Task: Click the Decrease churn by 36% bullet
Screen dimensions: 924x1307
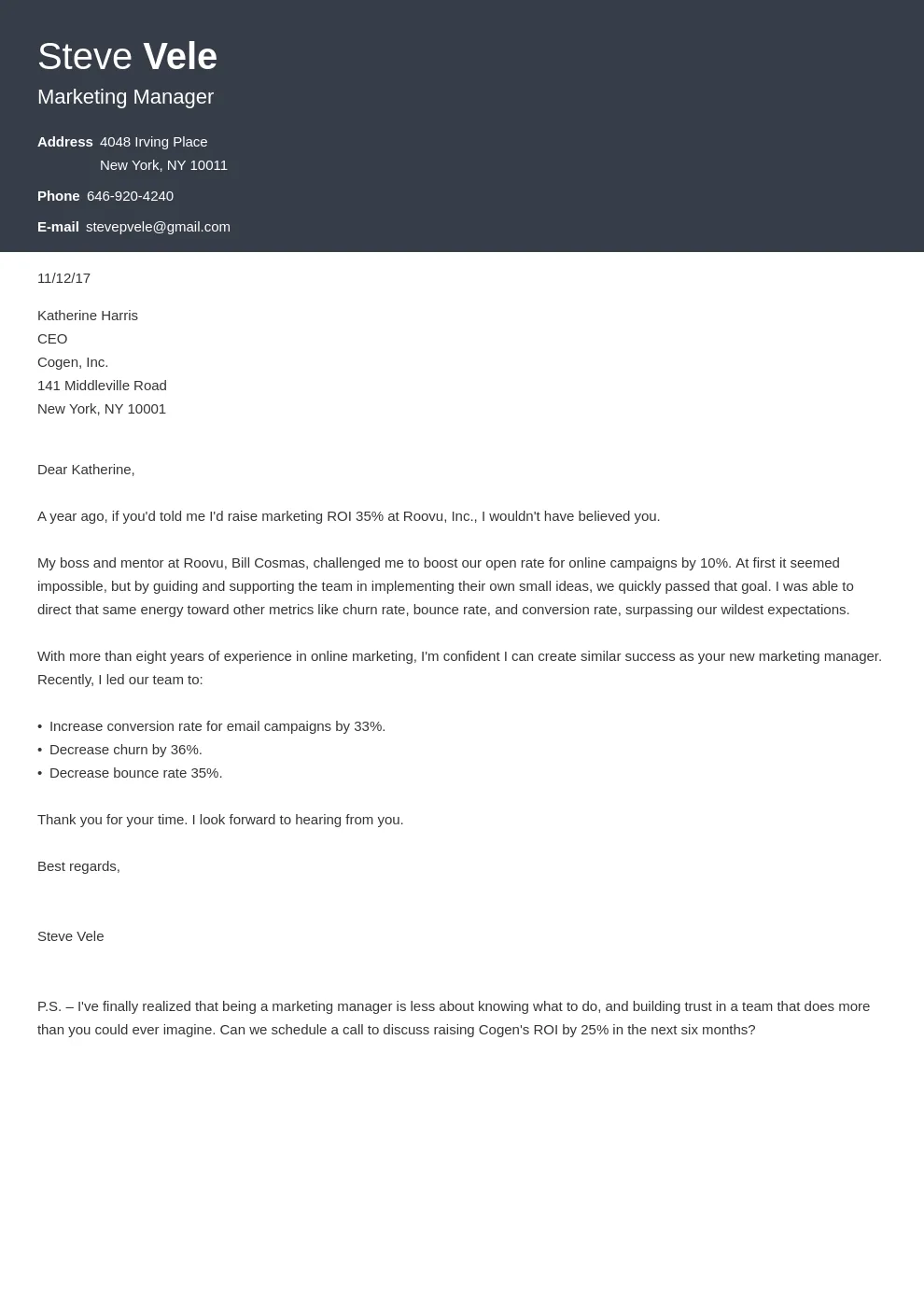Action: (125, 750)
